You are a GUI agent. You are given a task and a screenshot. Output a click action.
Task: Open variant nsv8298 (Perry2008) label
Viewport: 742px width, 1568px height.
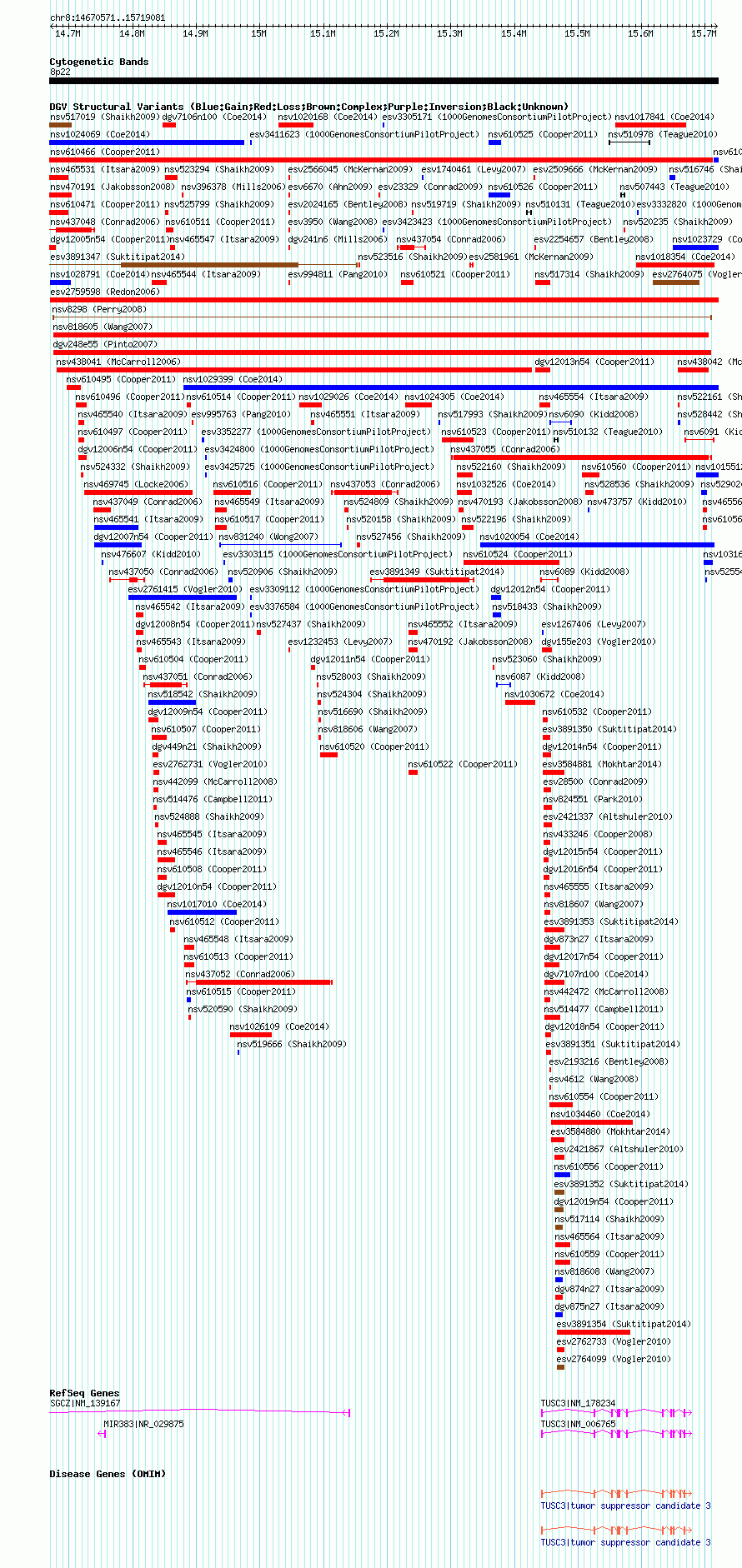coord(99,309)
